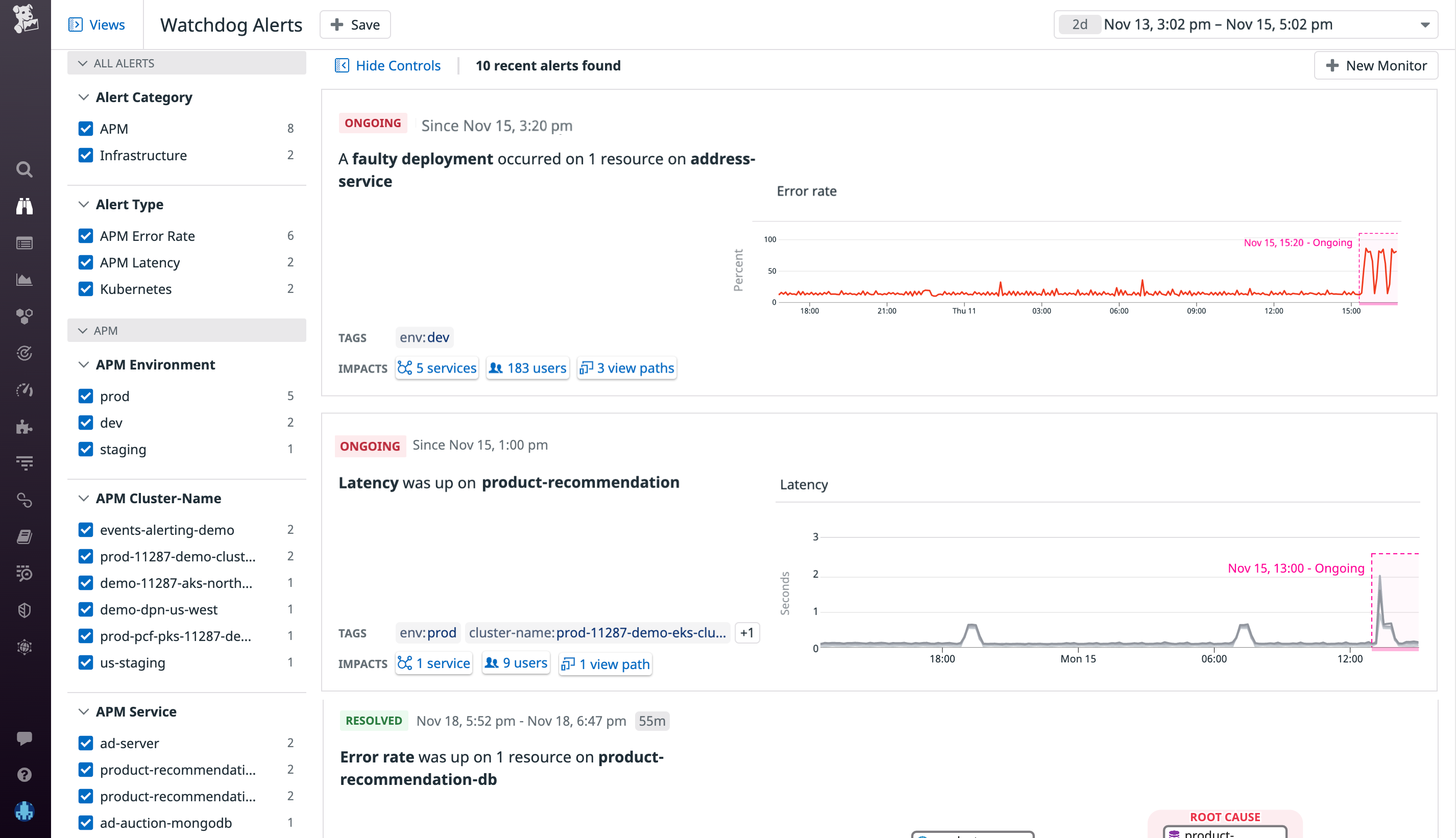The image size is (1456, 838).
Task: Open the APM speedometer icon in the sidebar
Action: point(24,389)
